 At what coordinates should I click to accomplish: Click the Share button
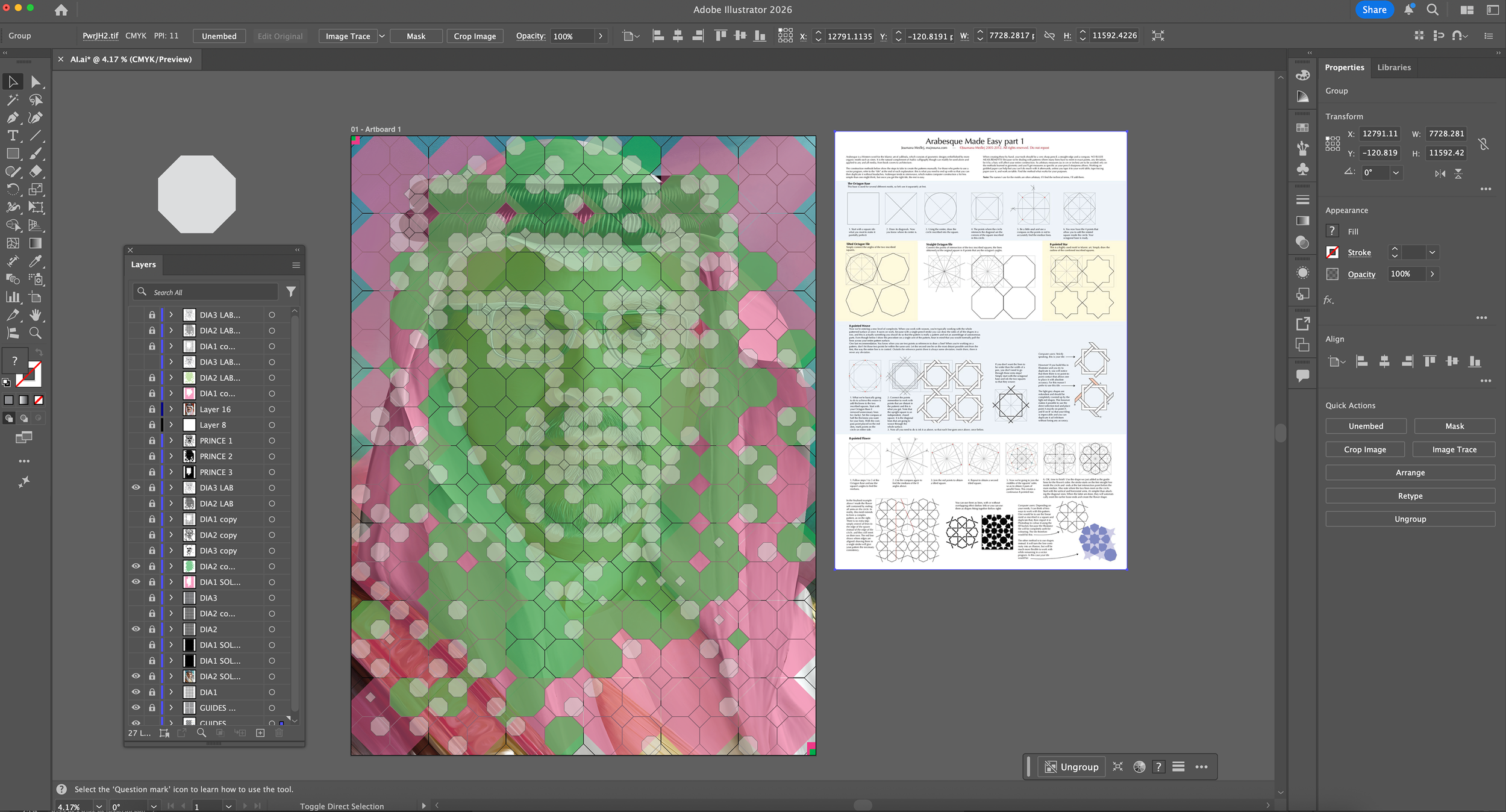pyautogui.click(x=1374, y=10)
